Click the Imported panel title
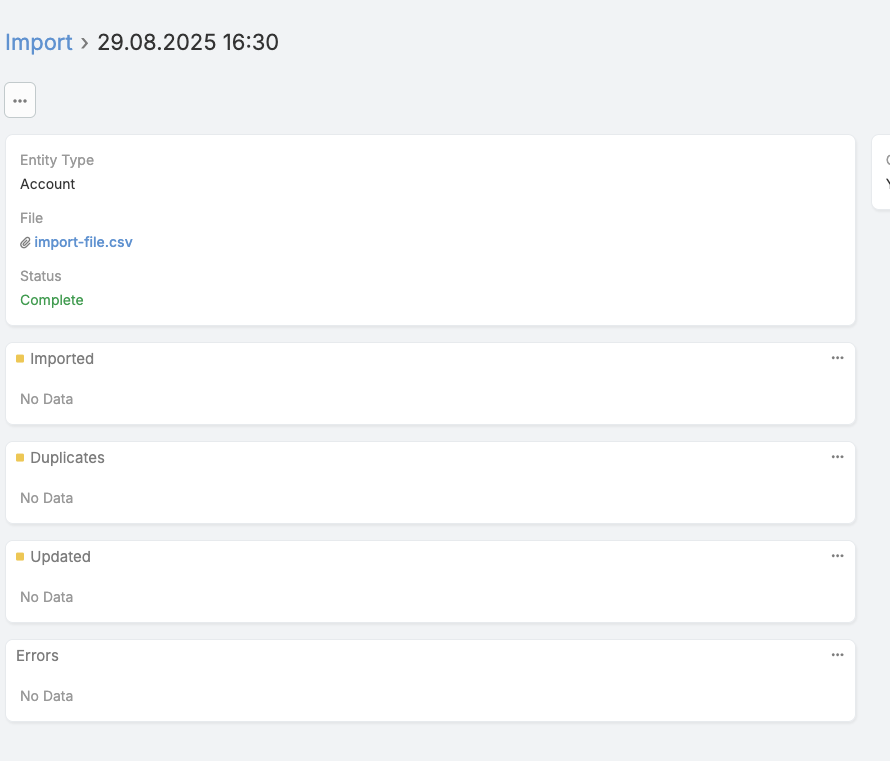 [62, 359]
